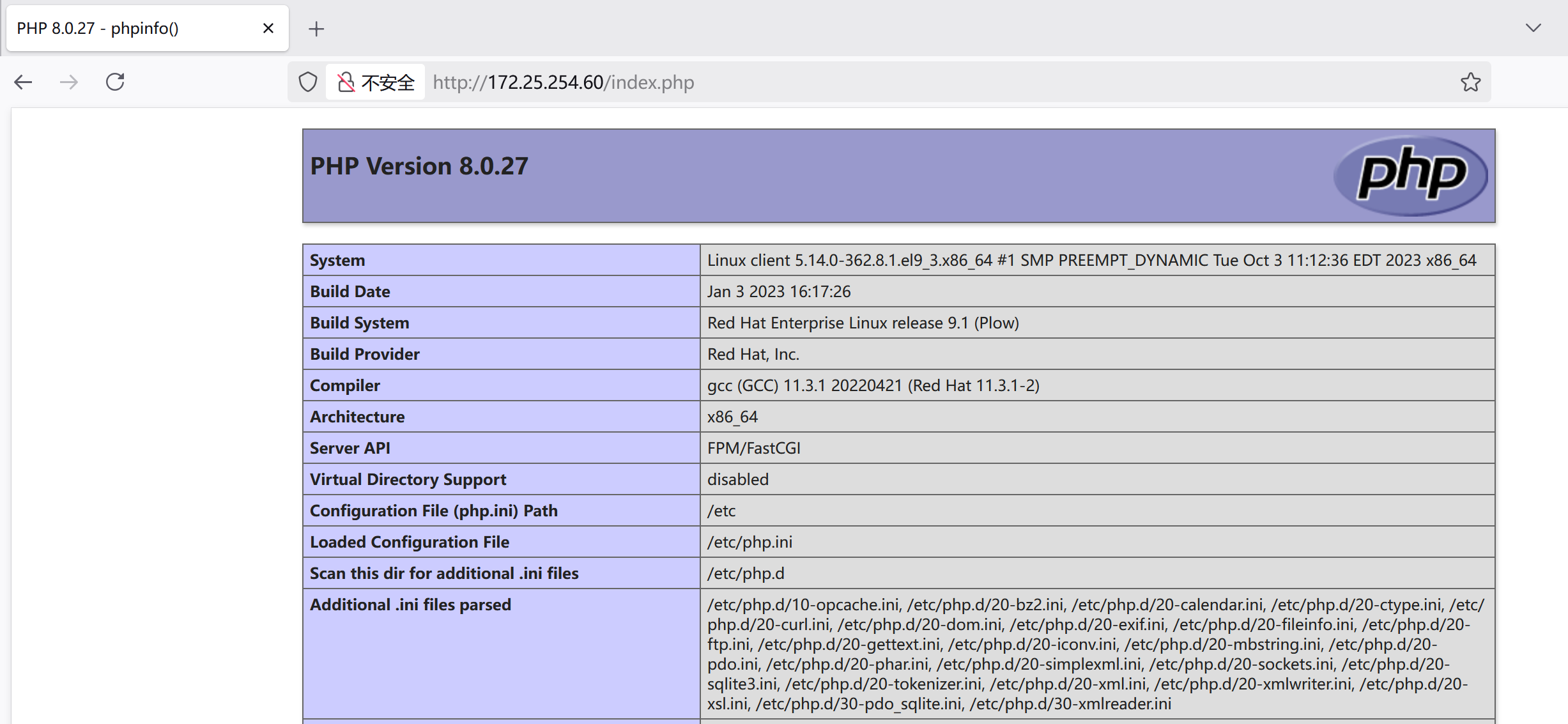Click the Virtual Directory Support label
Image resolution: width=1568 pixels, height=724 pixels.
408,479
